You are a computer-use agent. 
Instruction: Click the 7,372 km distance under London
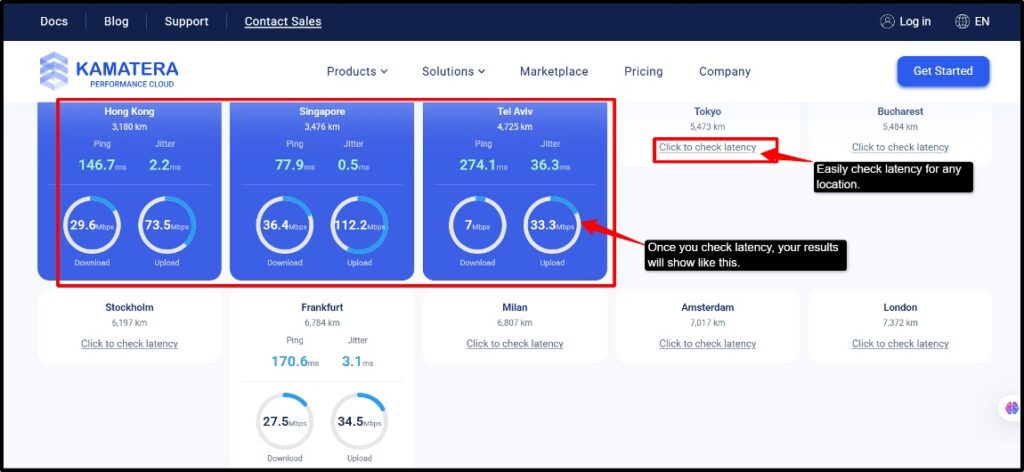point(900,323)
